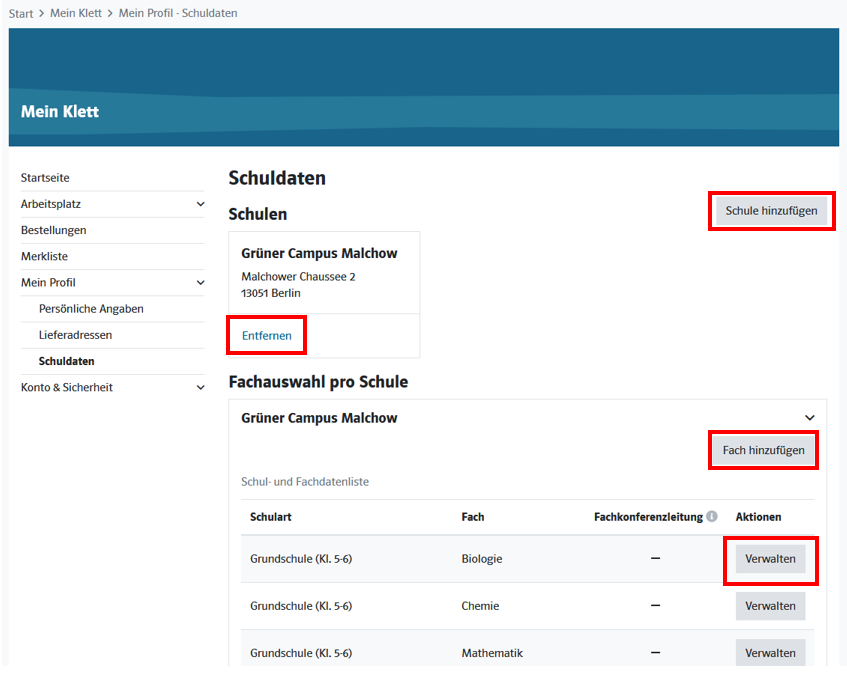This screenshot has height=676, width=847.
Task: Click the Mein Profil sidebar label
Action: pyautogui.click(x=48, y=283)
